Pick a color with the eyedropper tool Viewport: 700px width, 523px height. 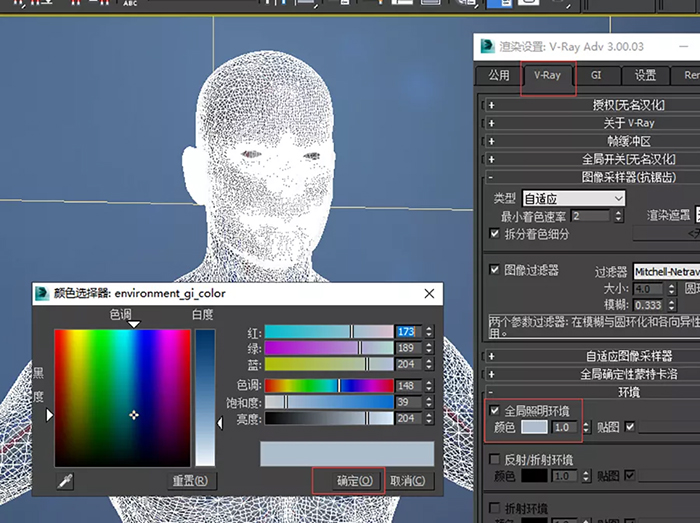65,481
